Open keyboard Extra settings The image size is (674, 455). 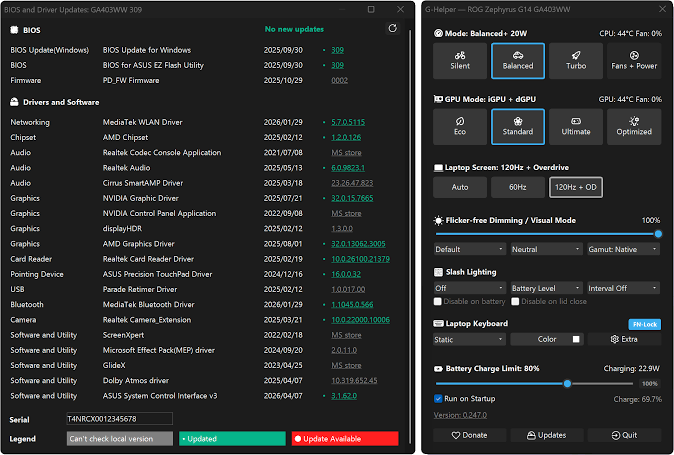[624, 339]
